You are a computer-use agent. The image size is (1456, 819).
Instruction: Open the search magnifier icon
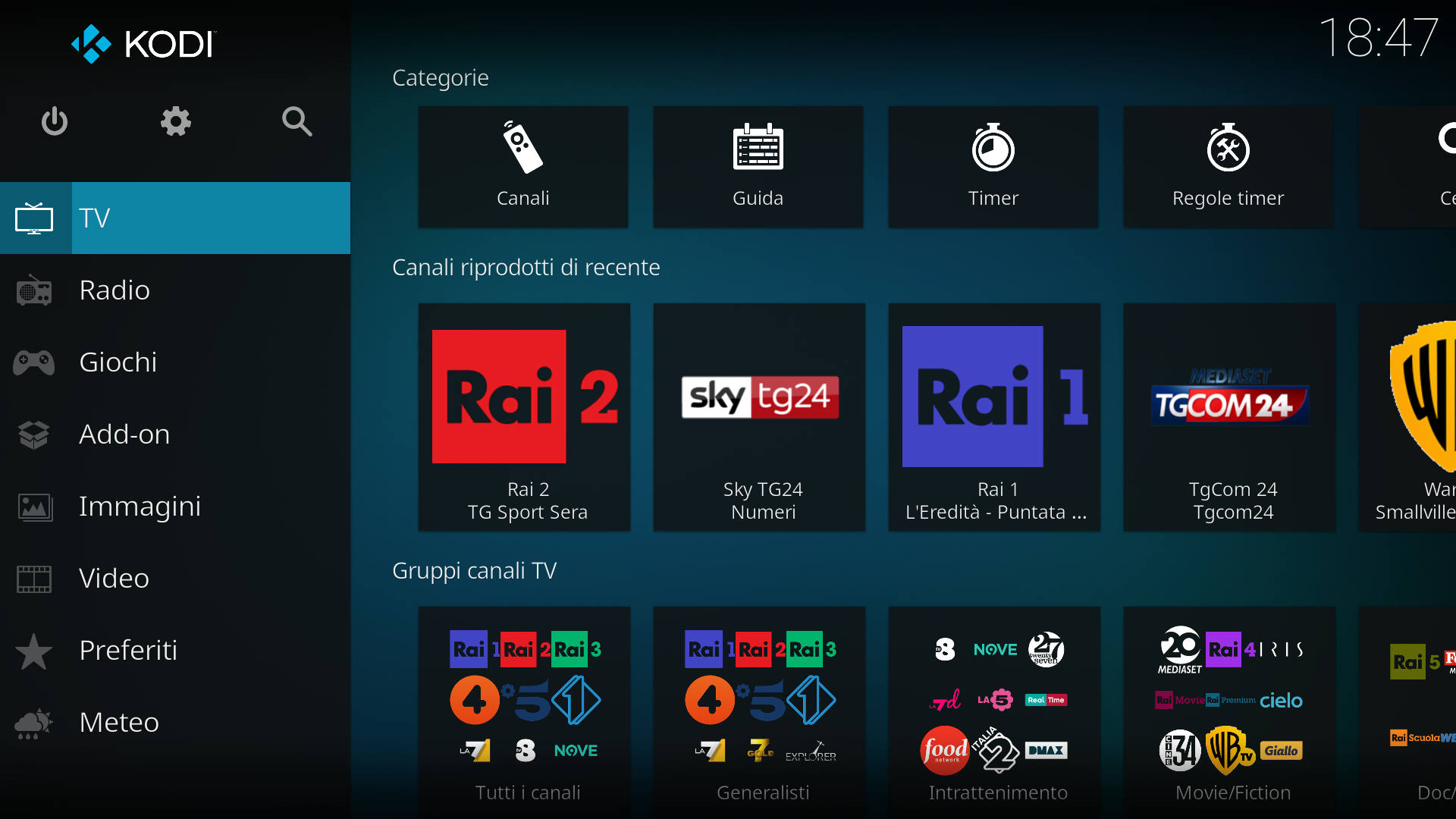click(x=297, y=121)
